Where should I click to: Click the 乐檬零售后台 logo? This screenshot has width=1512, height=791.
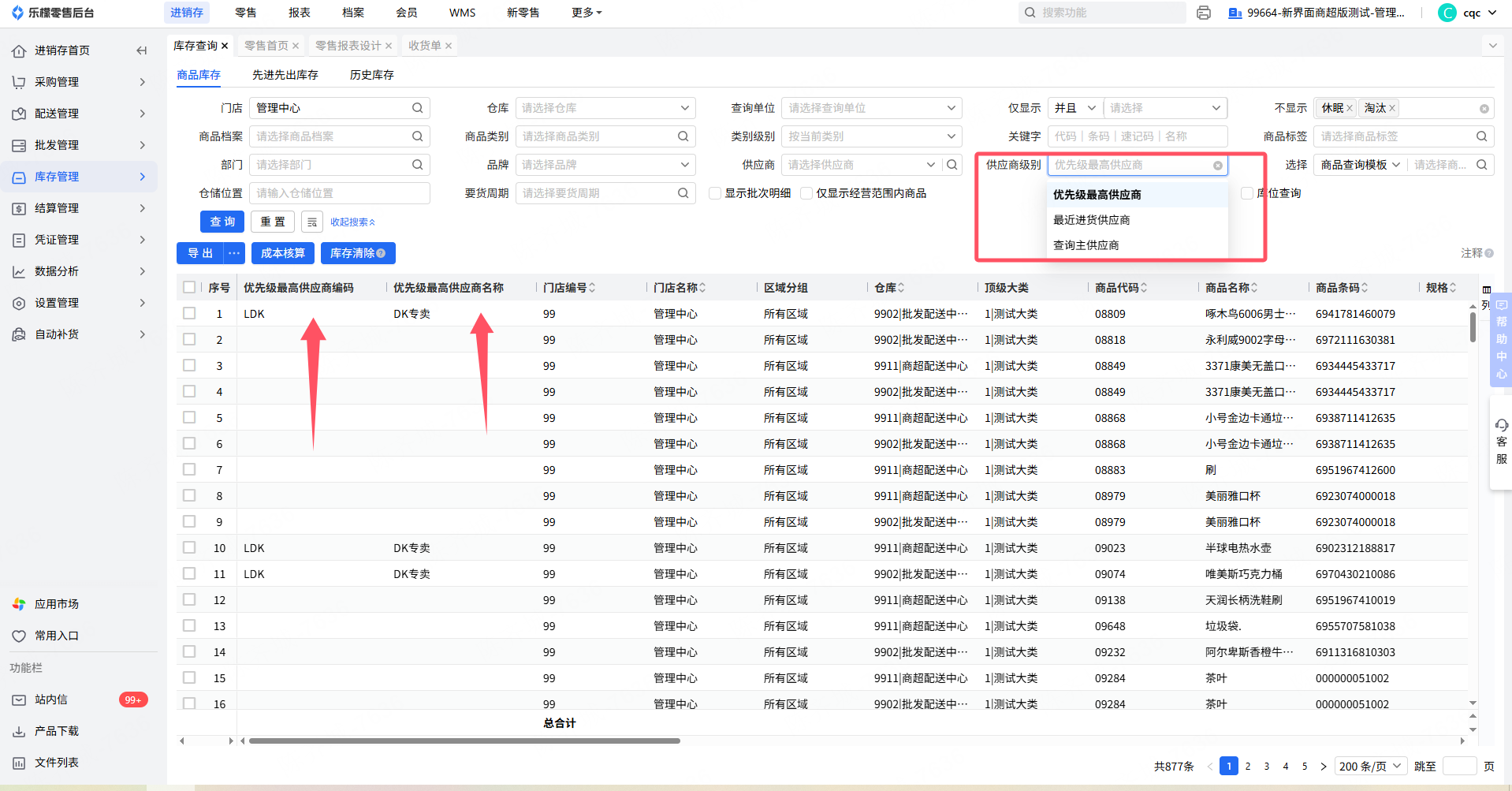point(53,13)
